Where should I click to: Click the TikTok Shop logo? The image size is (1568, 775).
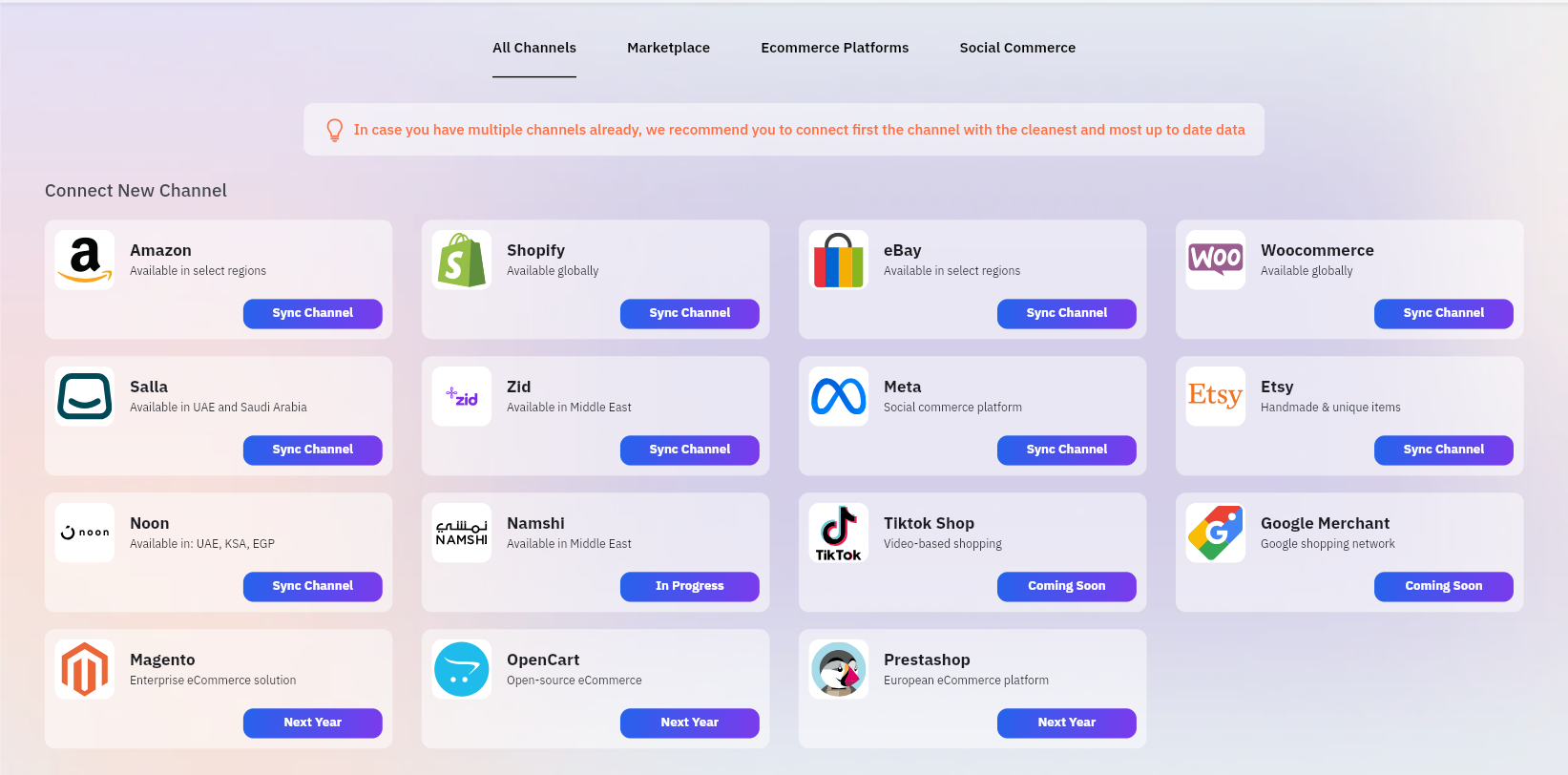[x=838, y=533]
